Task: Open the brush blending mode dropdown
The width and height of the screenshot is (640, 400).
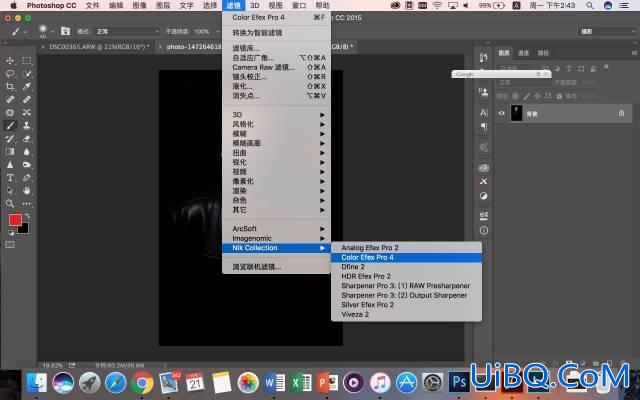Action: click(x=127, y=31)
